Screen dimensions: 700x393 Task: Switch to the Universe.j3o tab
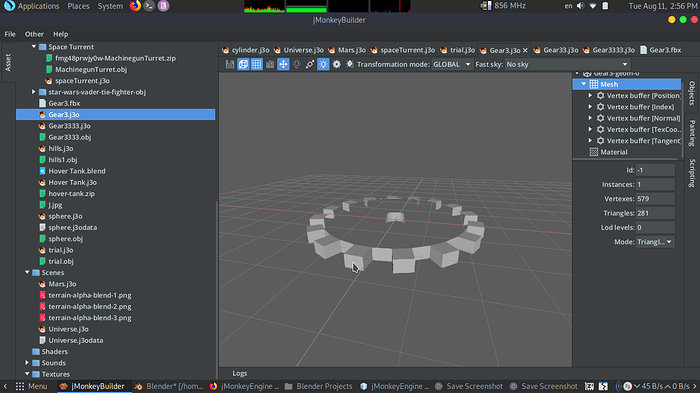coord(300,50)
